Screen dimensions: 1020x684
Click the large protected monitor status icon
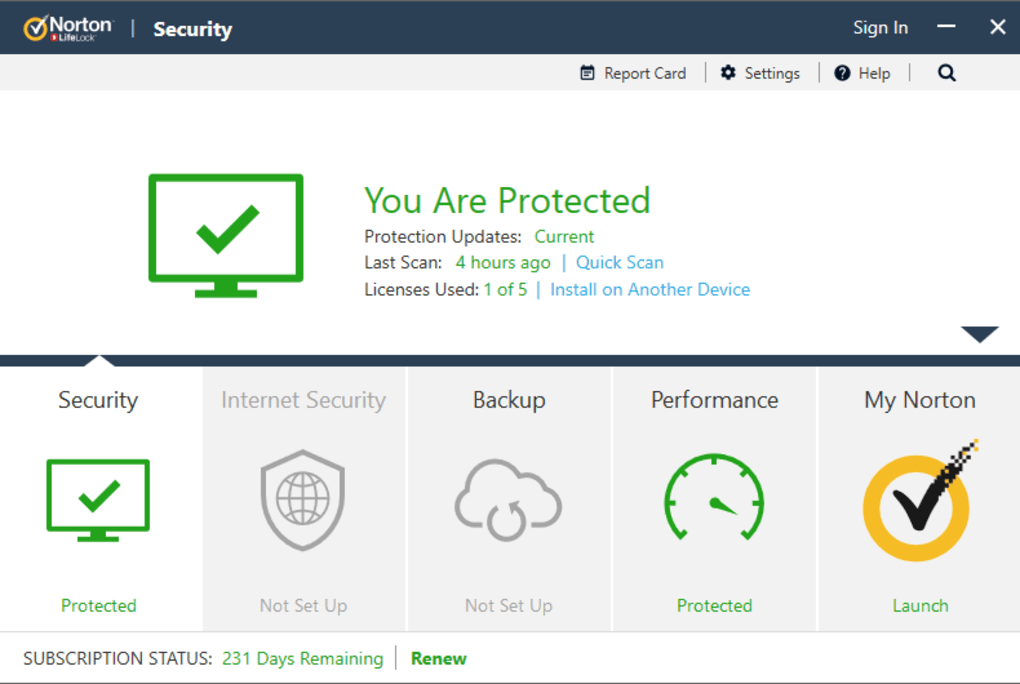click(x=226, y=235)
